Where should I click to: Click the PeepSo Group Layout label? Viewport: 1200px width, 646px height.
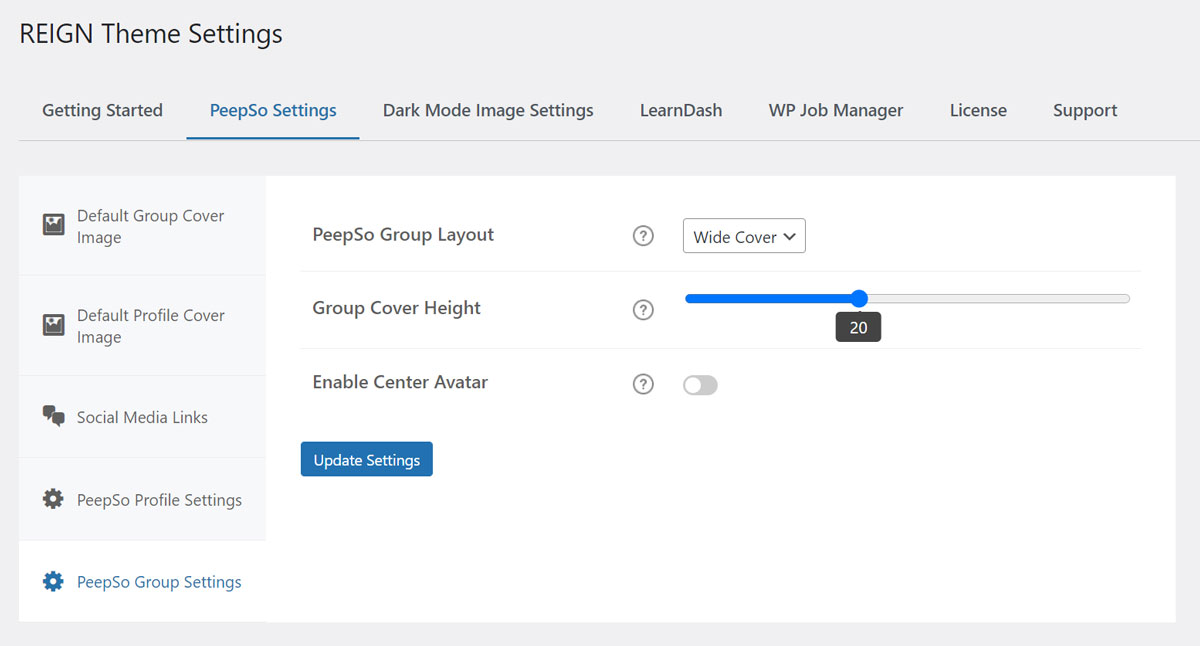click(403, 235)
